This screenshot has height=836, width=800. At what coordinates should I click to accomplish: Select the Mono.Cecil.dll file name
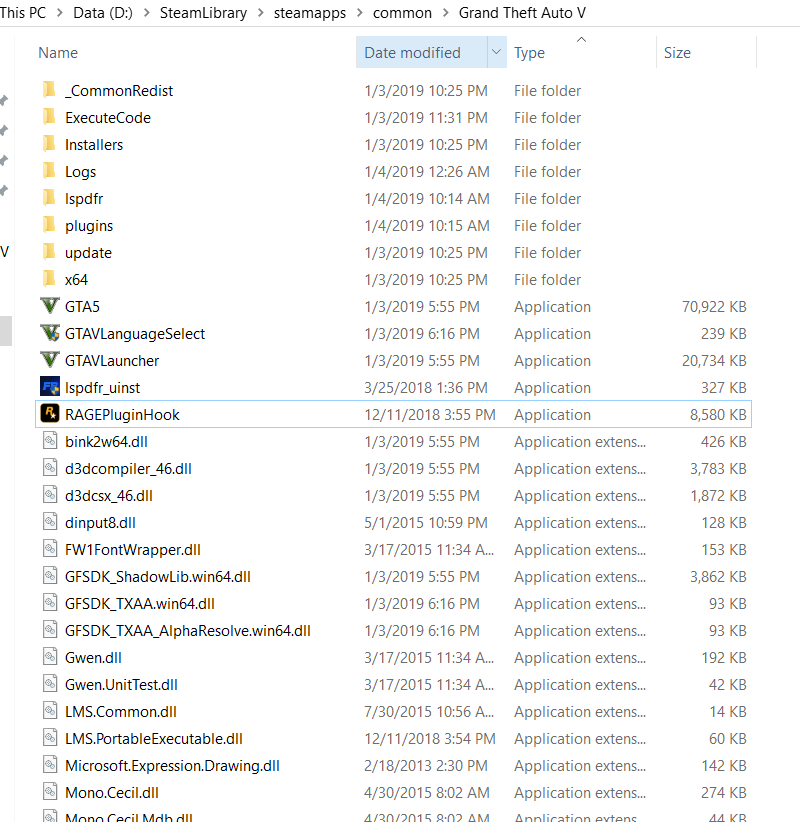(x=111, y=793)
